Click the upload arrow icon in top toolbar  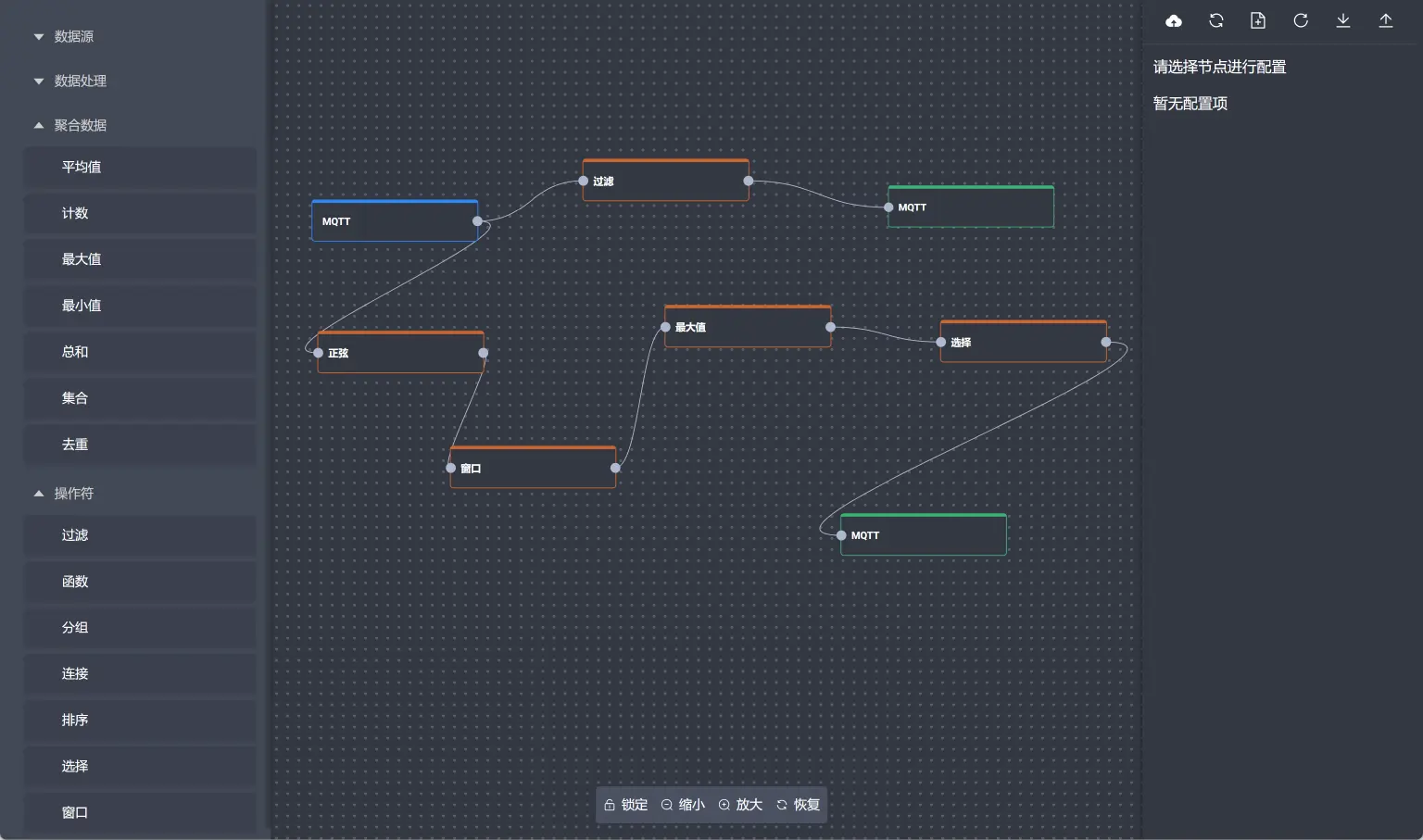pos(1386,21)
